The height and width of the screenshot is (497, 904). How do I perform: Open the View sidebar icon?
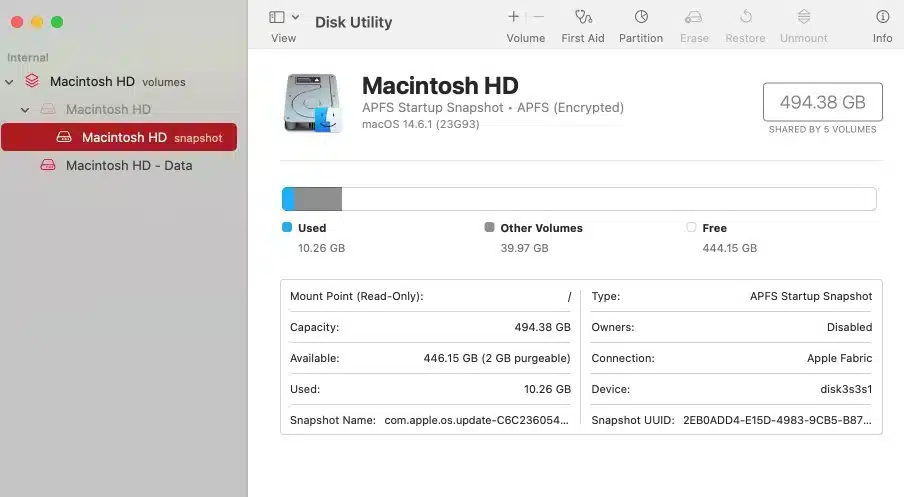[x=277, y=17]
